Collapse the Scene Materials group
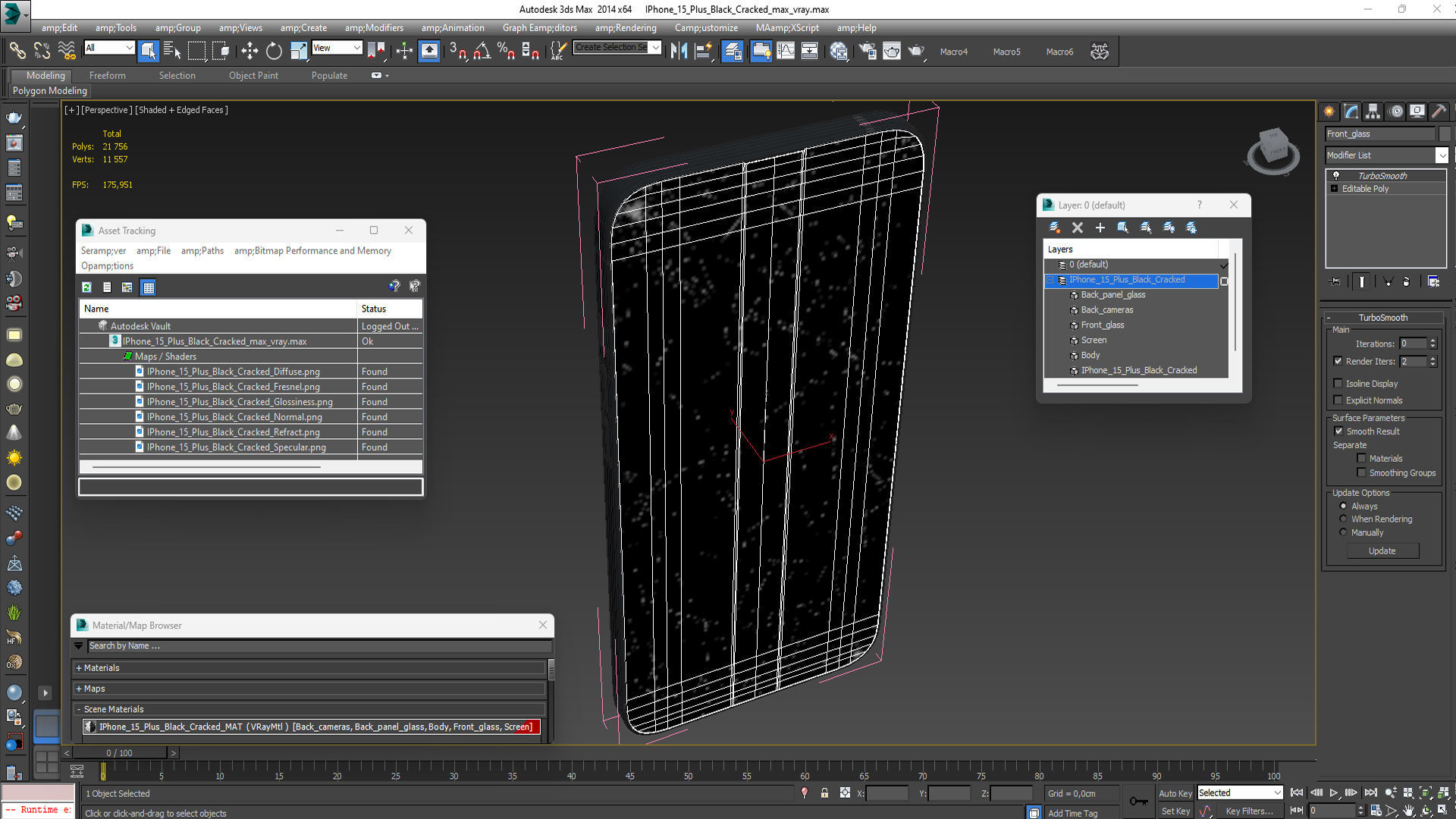 click(79, 709)
